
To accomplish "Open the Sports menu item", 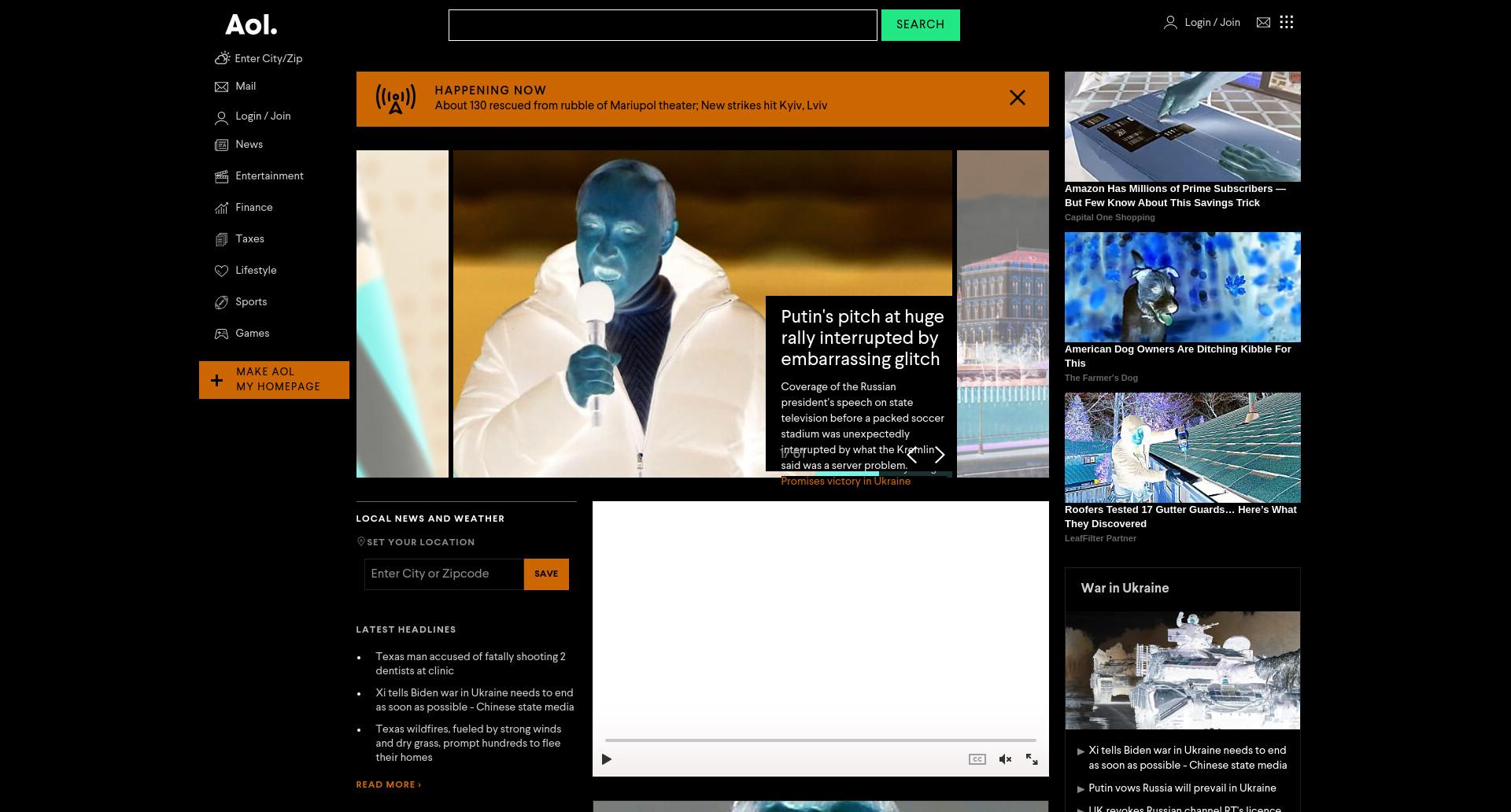I will click(x=251, y=302).
